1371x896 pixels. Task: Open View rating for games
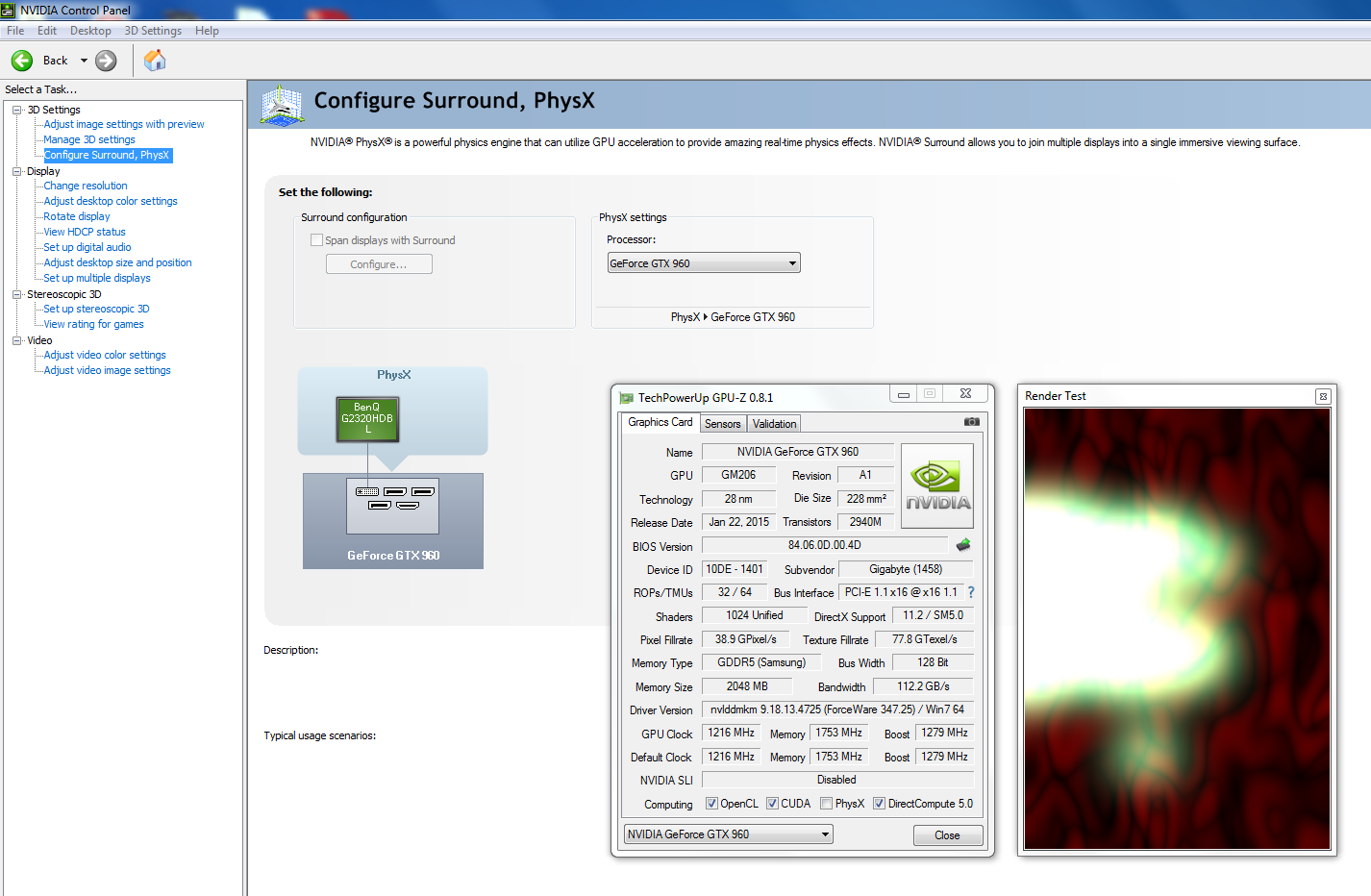93,324
